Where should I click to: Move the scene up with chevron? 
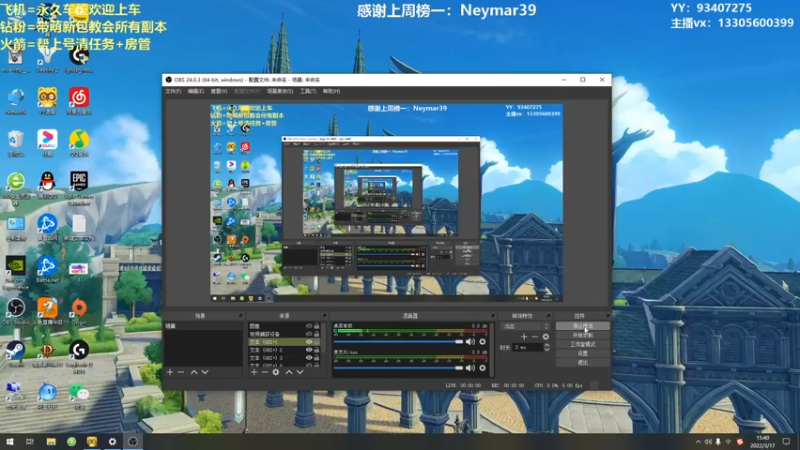(x=194, y=372)
